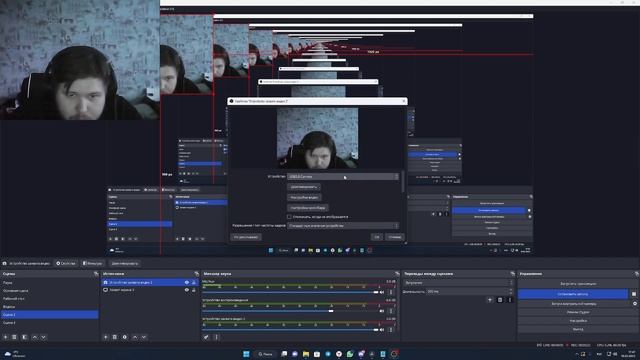Open advanced audio properties gear in mixer
Screen dimensions: 640x360
[x=206, y=337]
